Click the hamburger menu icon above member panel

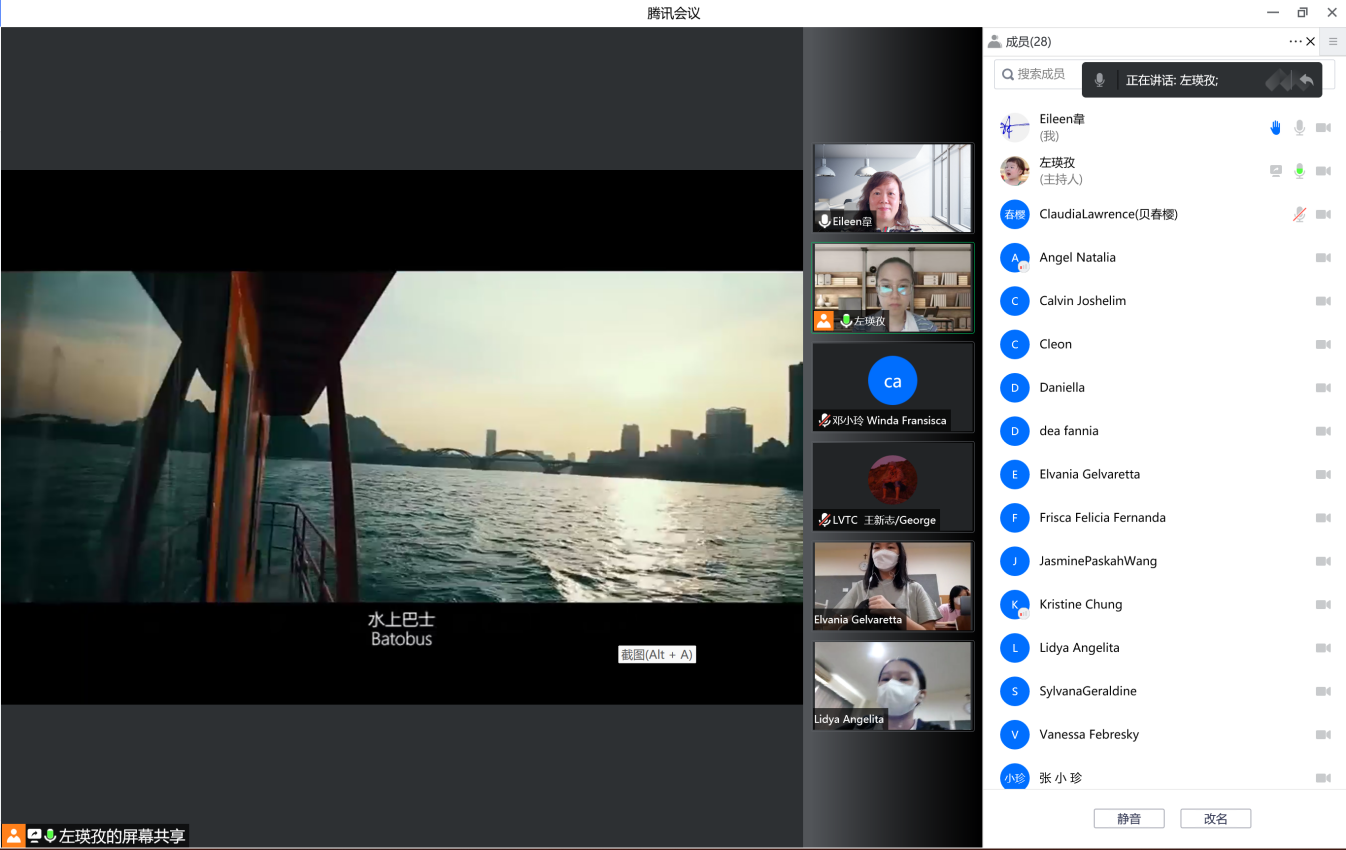(1333, 42)
